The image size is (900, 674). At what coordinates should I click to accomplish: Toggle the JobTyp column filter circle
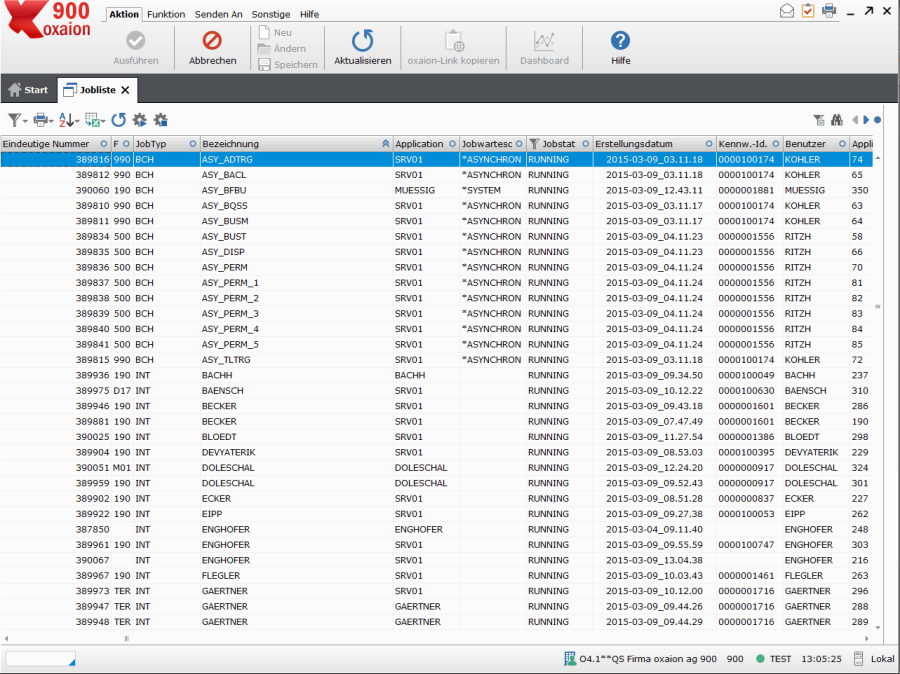(x=193, y=144)
